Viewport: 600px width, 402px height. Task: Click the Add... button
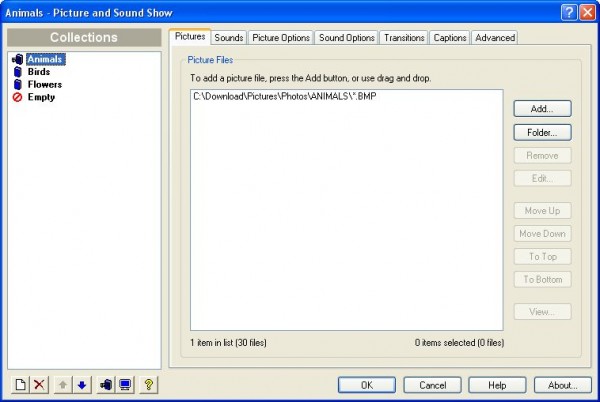tap(542, 109)
